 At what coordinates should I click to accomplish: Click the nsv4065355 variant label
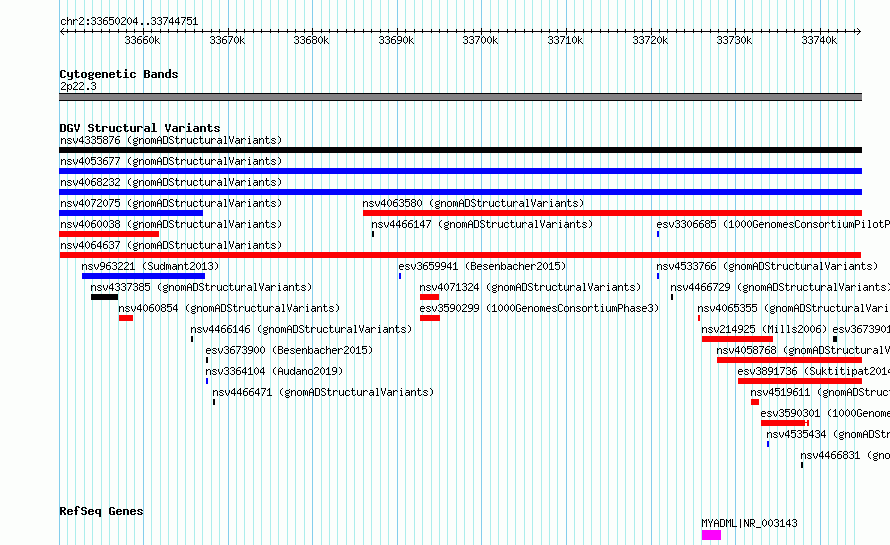pos(794,308)
